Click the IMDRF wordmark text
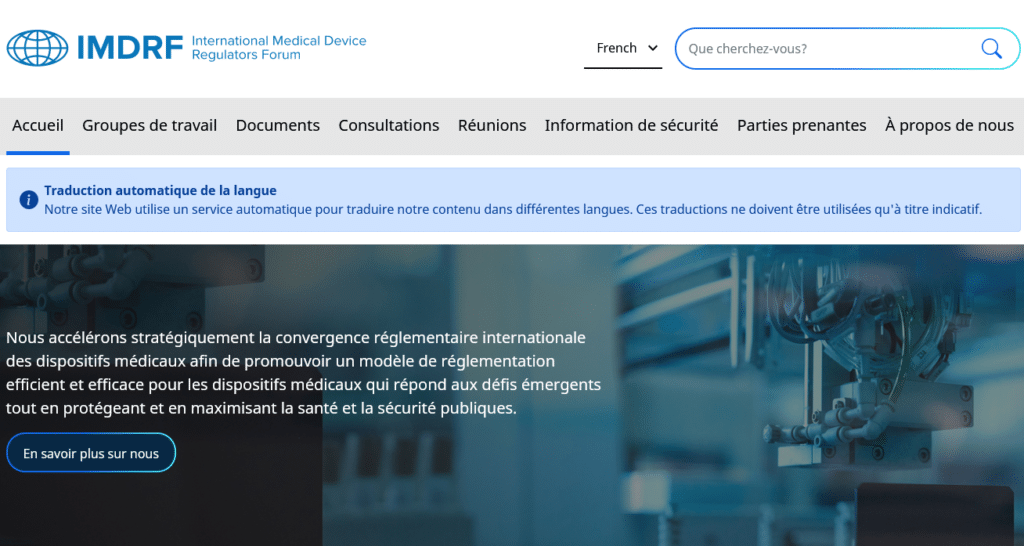 (130, 48)
